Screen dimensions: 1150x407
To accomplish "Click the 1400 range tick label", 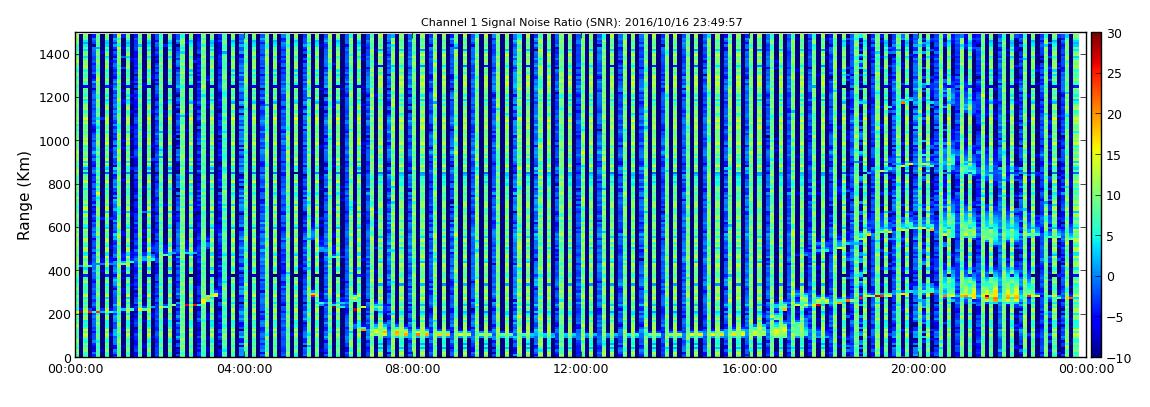I will click(56, 54).
